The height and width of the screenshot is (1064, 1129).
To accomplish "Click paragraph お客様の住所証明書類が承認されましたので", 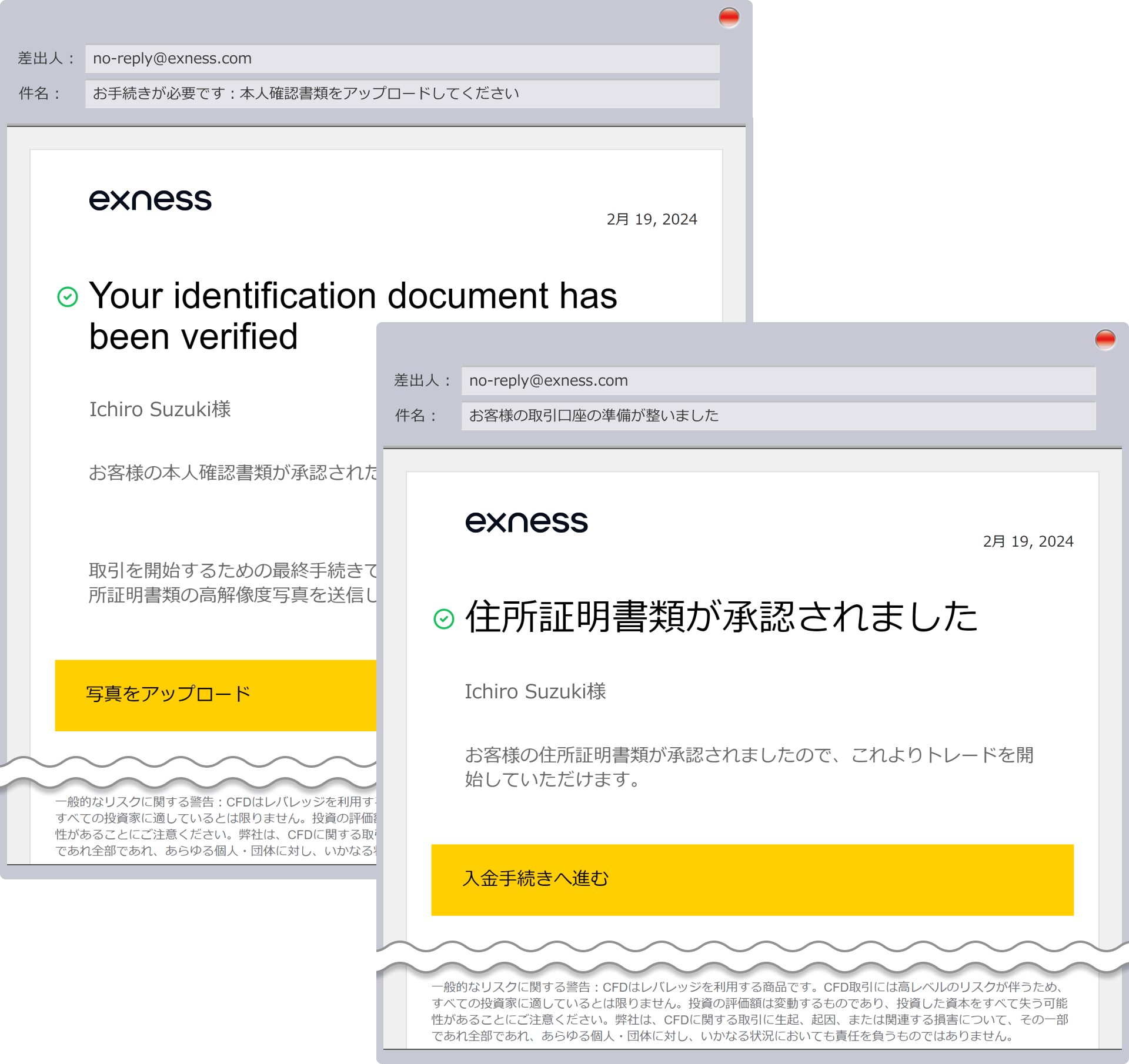I will coord(749,767).
